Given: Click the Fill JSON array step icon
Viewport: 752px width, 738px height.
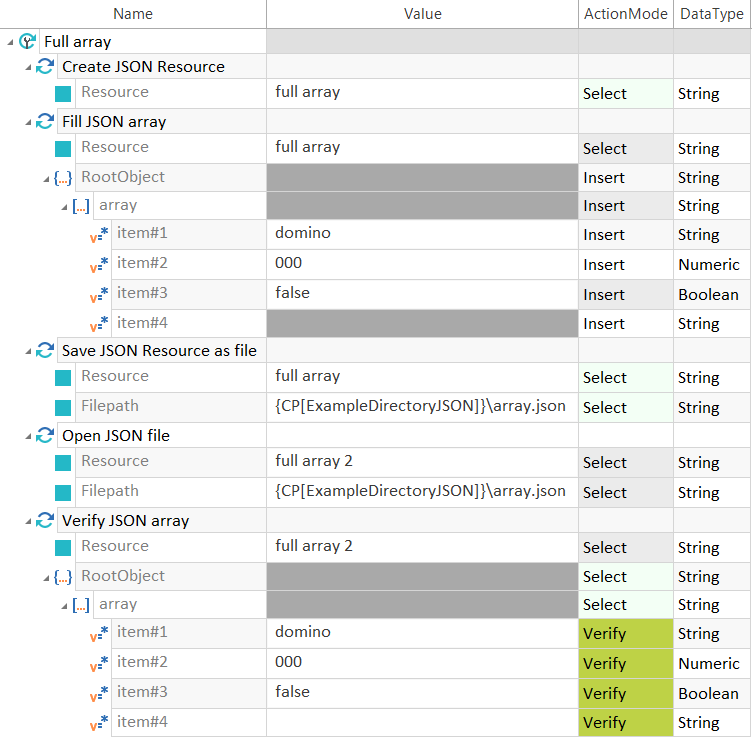Looking at the screenshot, I should click(x=45, y=122).
